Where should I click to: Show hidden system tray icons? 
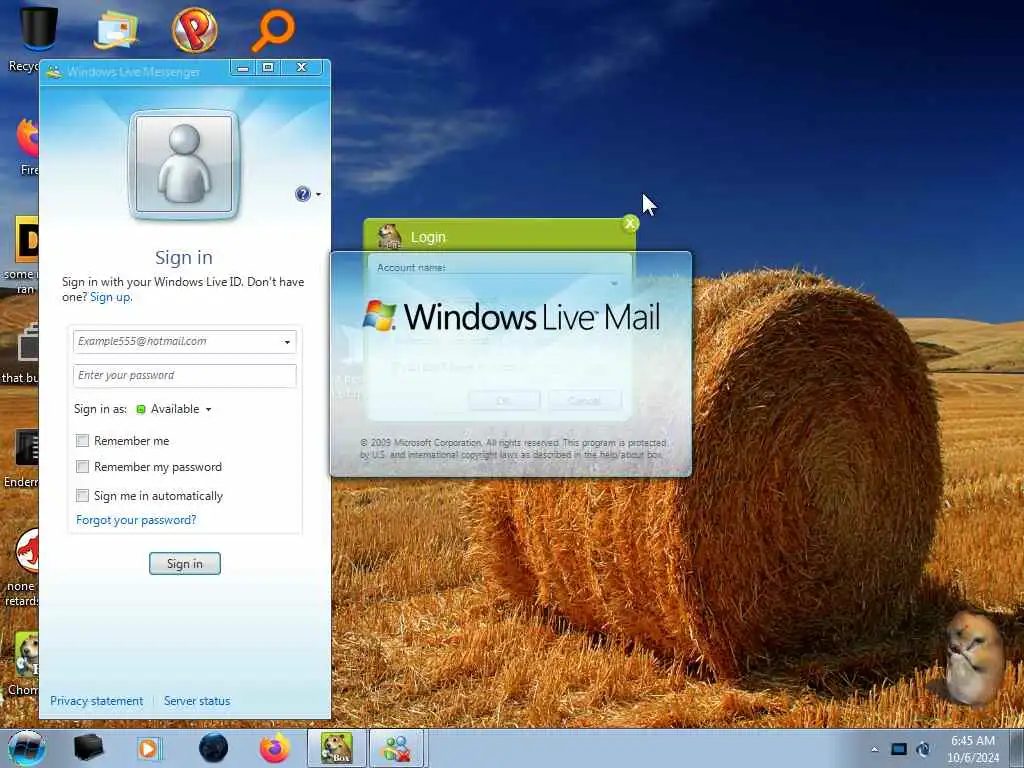[x=874, y=750]
